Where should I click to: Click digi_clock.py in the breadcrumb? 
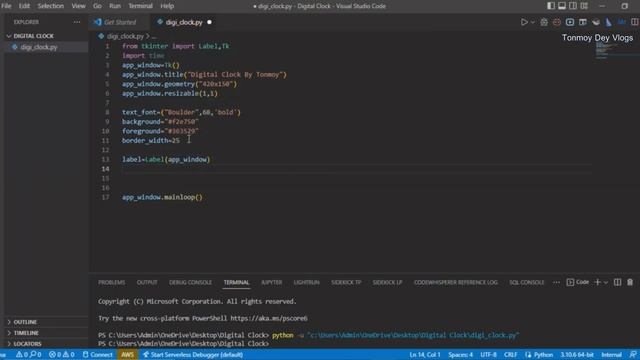click(x=125, y=36)
